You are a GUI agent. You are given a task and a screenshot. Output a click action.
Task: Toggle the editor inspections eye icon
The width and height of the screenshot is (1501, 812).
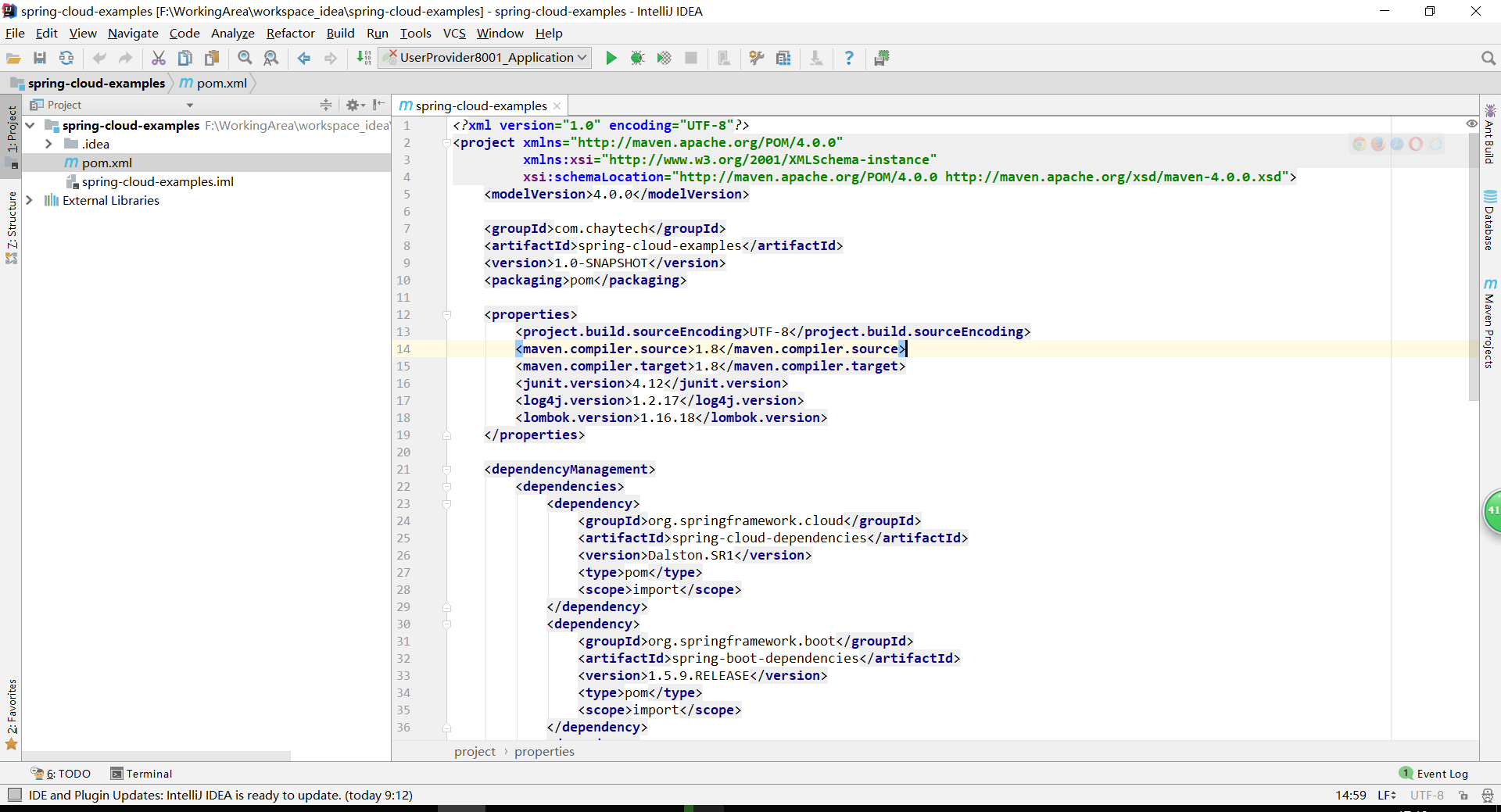[1472, 123]
